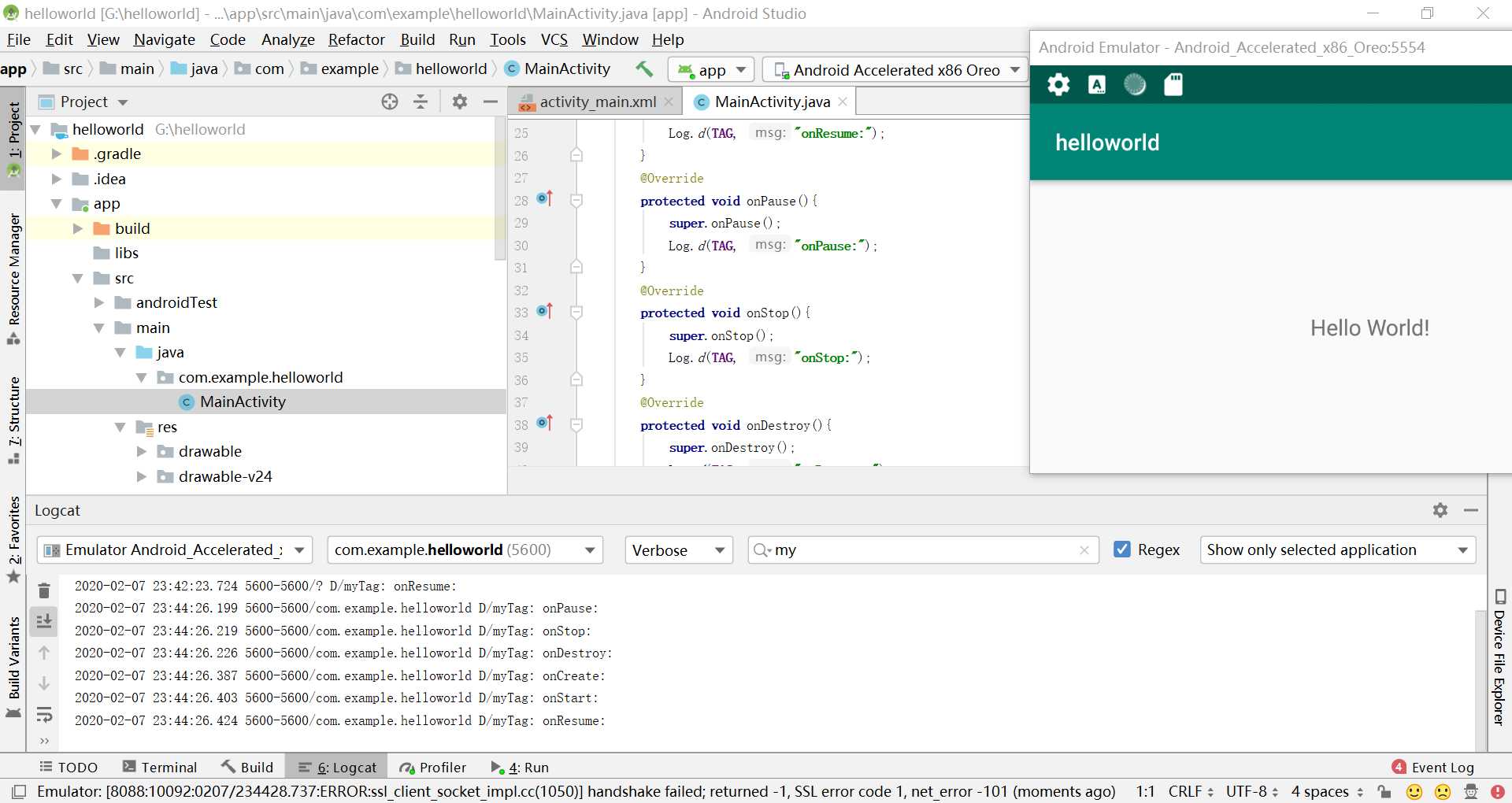Open the Terminal tool window tab
Screen dimensions: 1512x803
159,767
